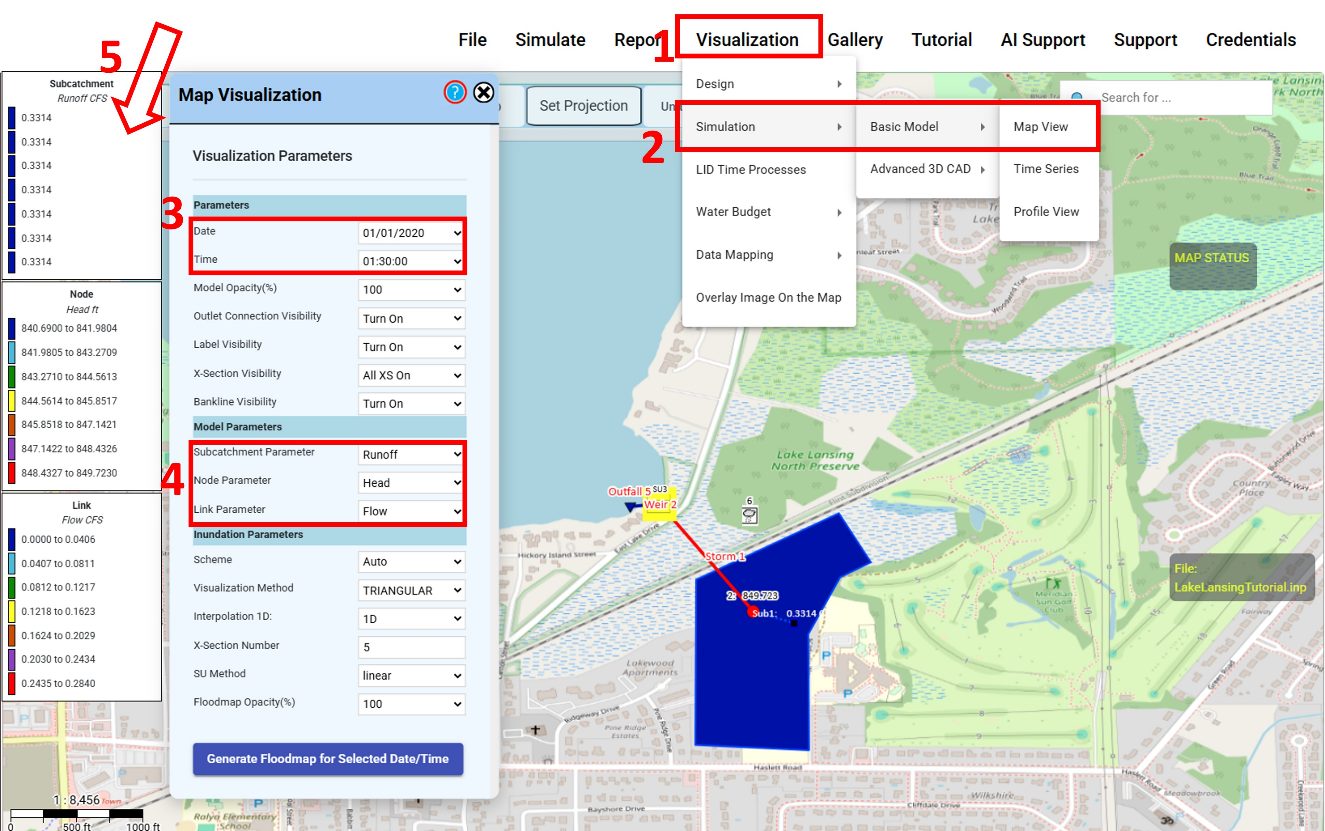The image size is (1325, 831).
Task: Expand the Data Mapping submenu
Action: coord(769,255)
